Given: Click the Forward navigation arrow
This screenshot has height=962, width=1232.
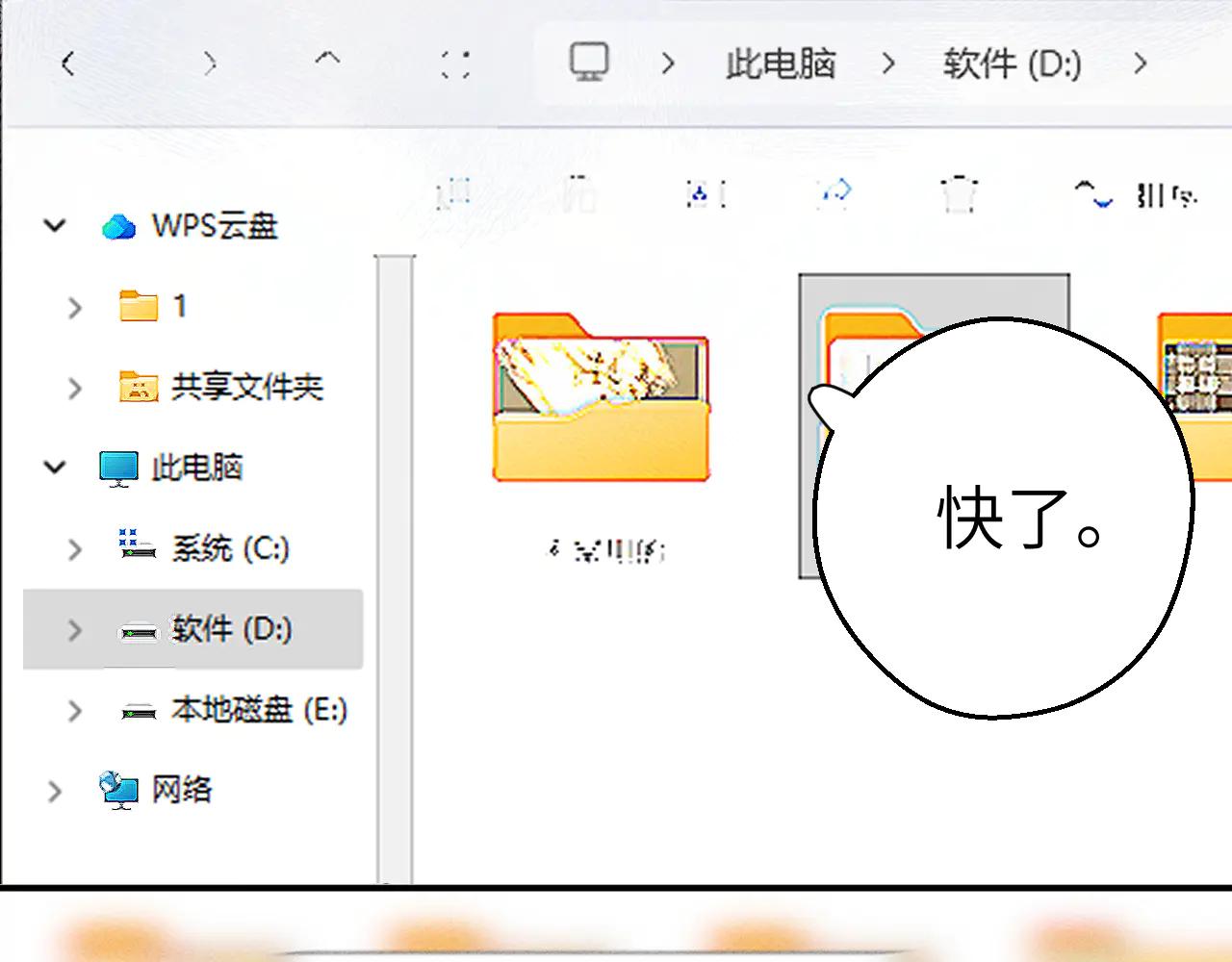Looking at the screenshot, I should 210,64.
